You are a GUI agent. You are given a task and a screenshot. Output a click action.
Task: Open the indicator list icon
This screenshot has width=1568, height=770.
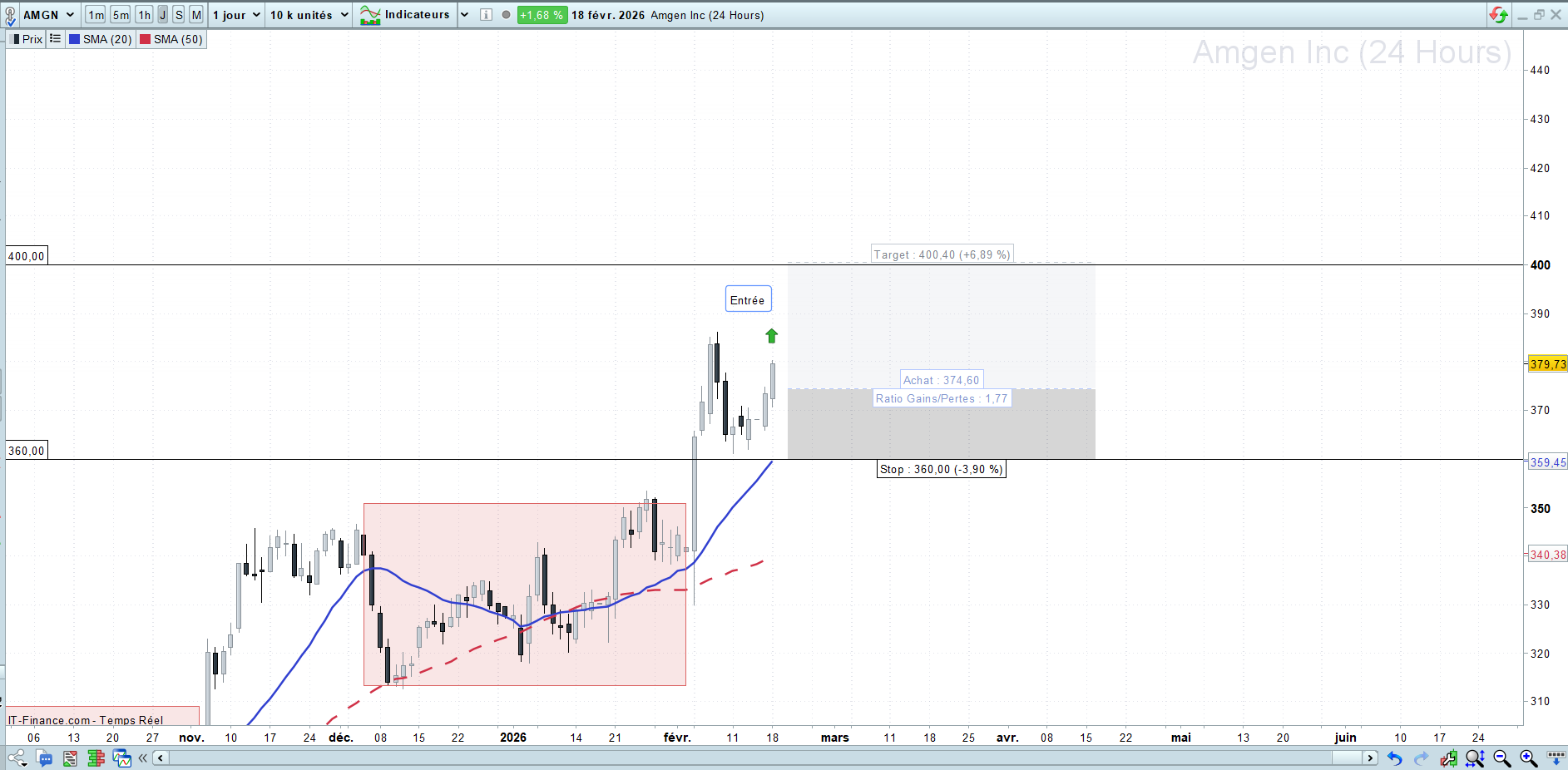click(55, 39)
